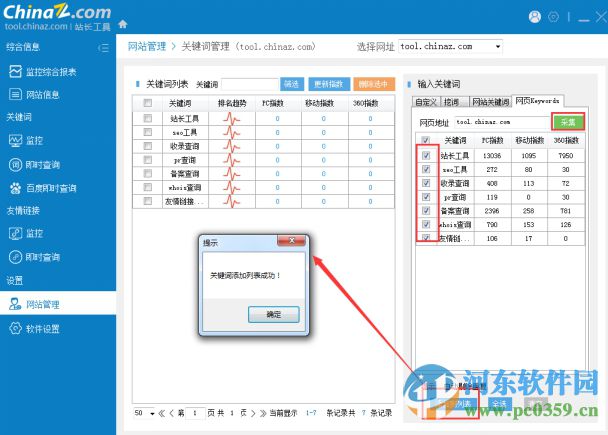Check 备案查询 row in keyword list
This screenshot has height=435, width=608.
[x=147, y=173]
